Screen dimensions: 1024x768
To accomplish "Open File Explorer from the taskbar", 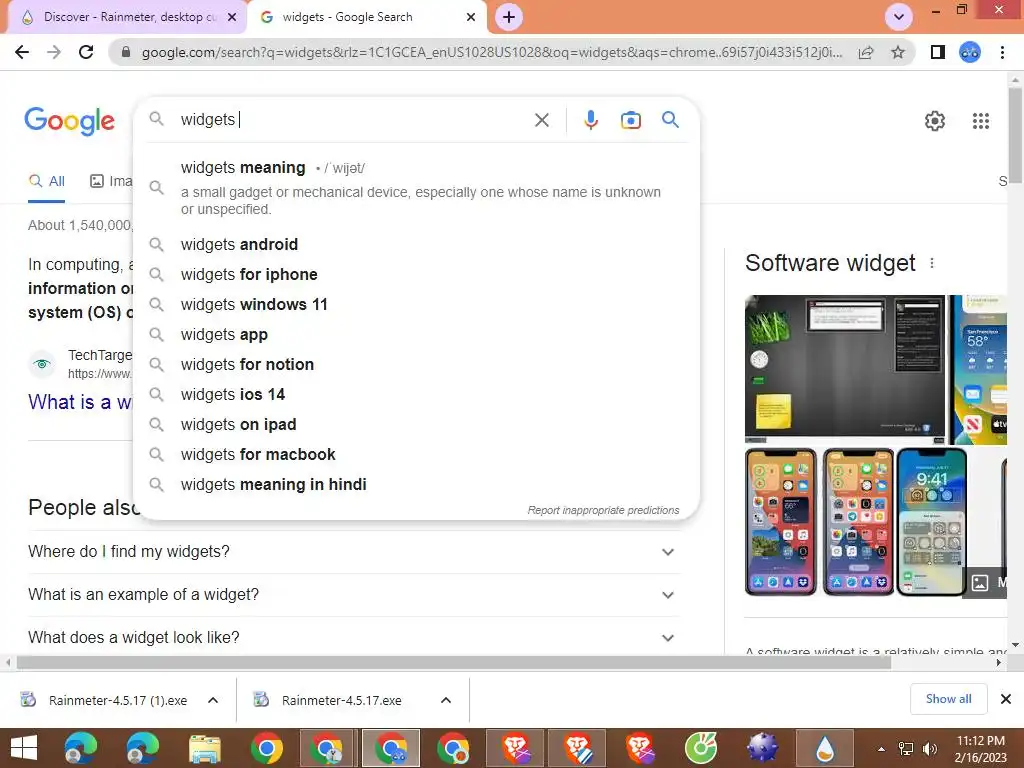I will pyautogui.click(x=204, y=748).
